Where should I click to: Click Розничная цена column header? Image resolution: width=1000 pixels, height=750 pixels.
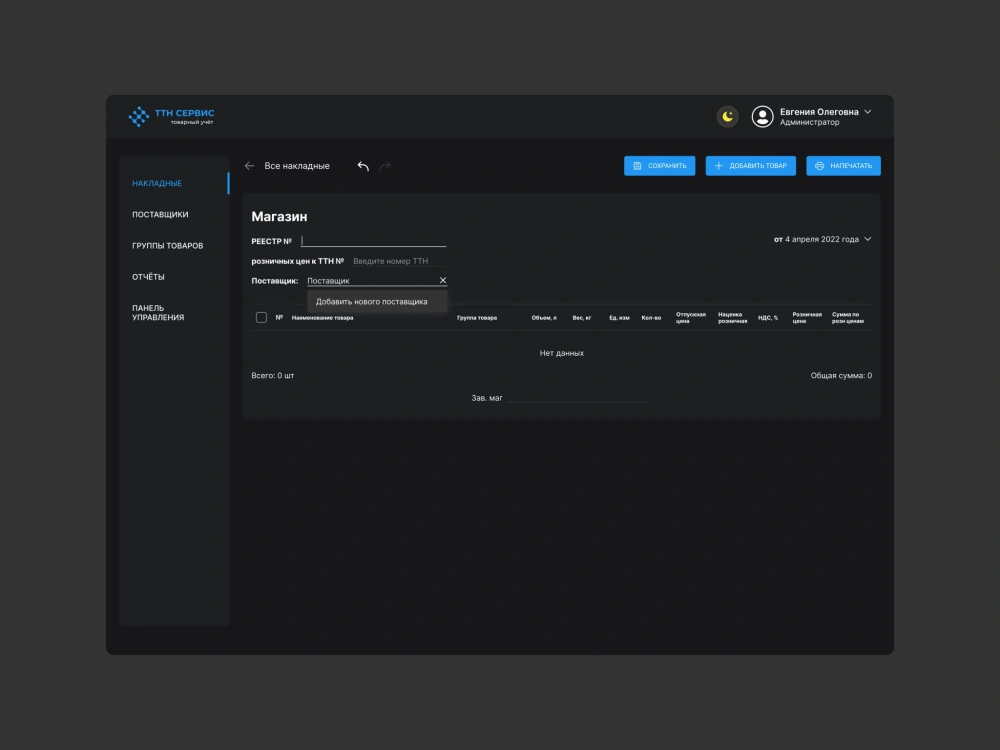point(807,318)
